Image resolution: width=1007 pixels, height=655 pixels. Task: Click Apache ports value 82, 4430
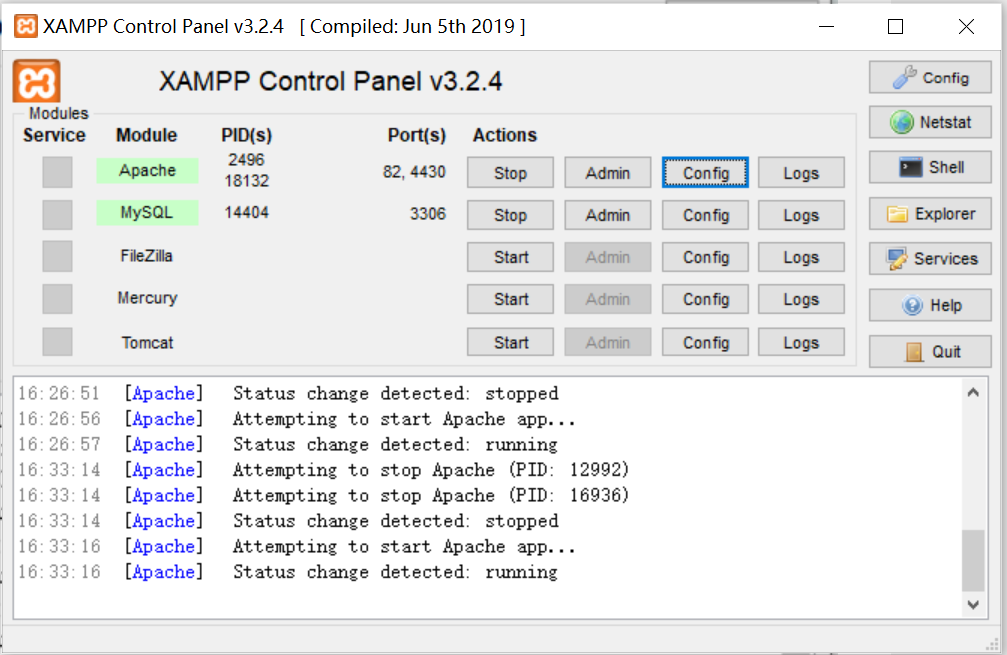pos(414,172)
